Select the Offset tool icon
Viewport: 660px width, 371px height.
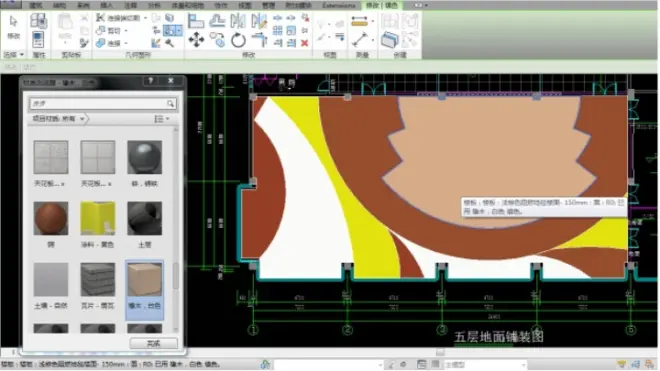(x=217, y=20)
